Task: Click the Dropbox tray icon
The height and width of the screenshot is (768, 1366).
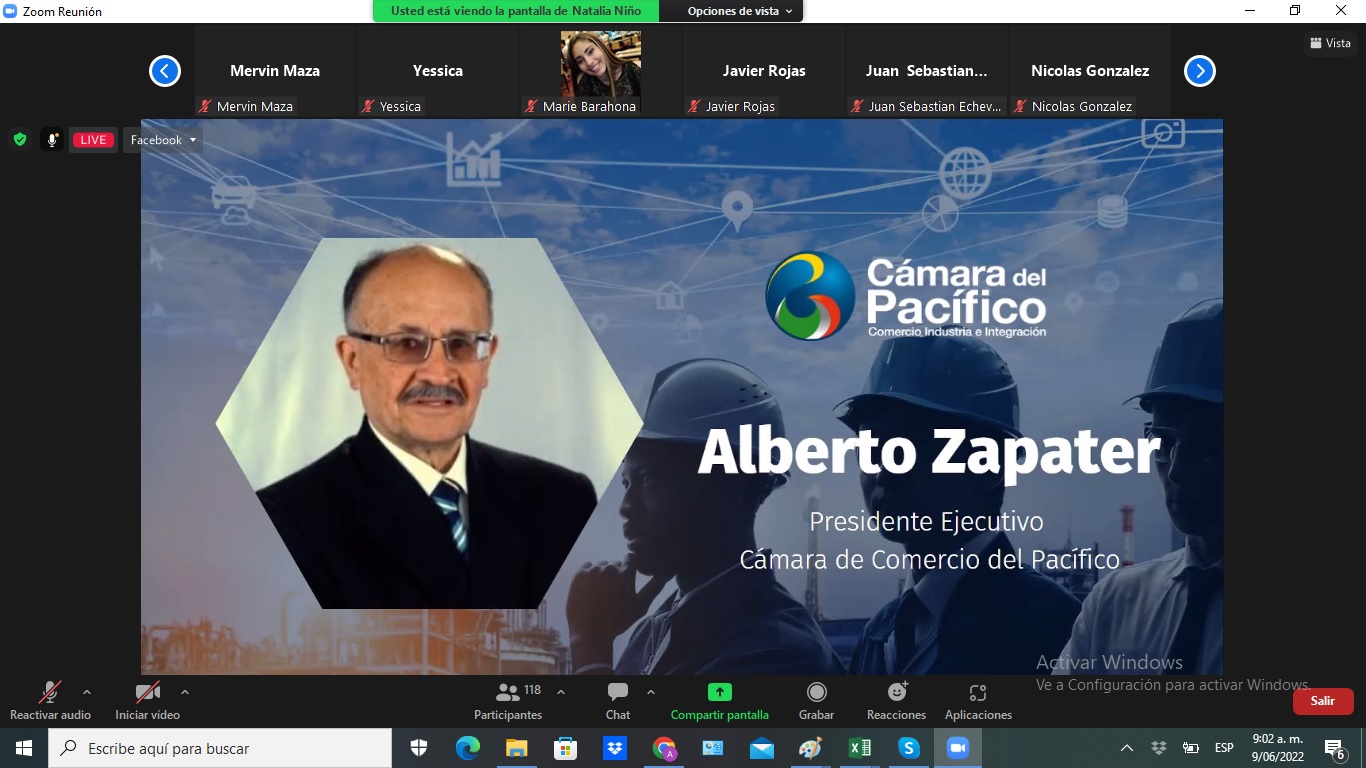Action: click(x=1159, y=748)
